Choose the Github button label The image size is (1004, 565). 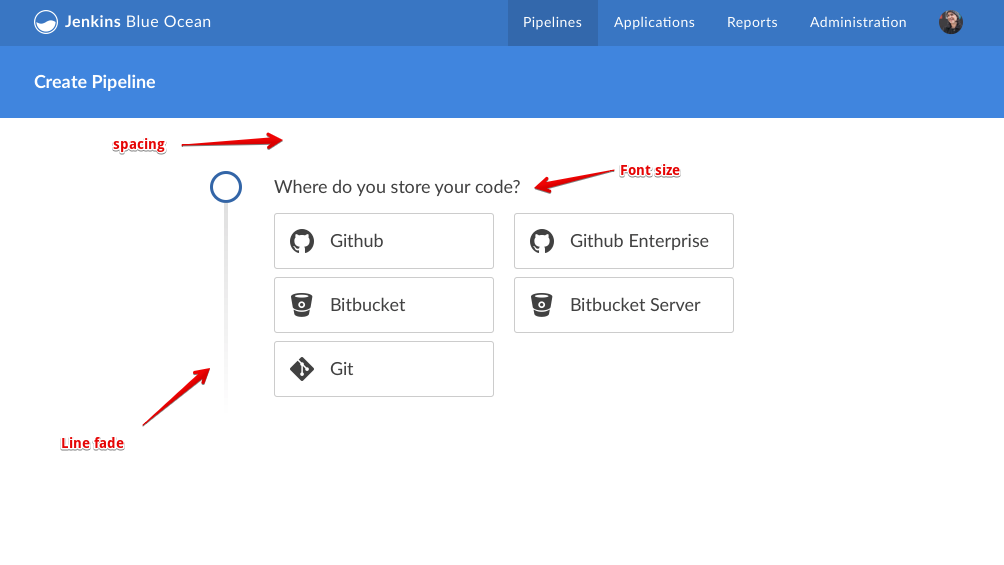click(x=357, y=241)
